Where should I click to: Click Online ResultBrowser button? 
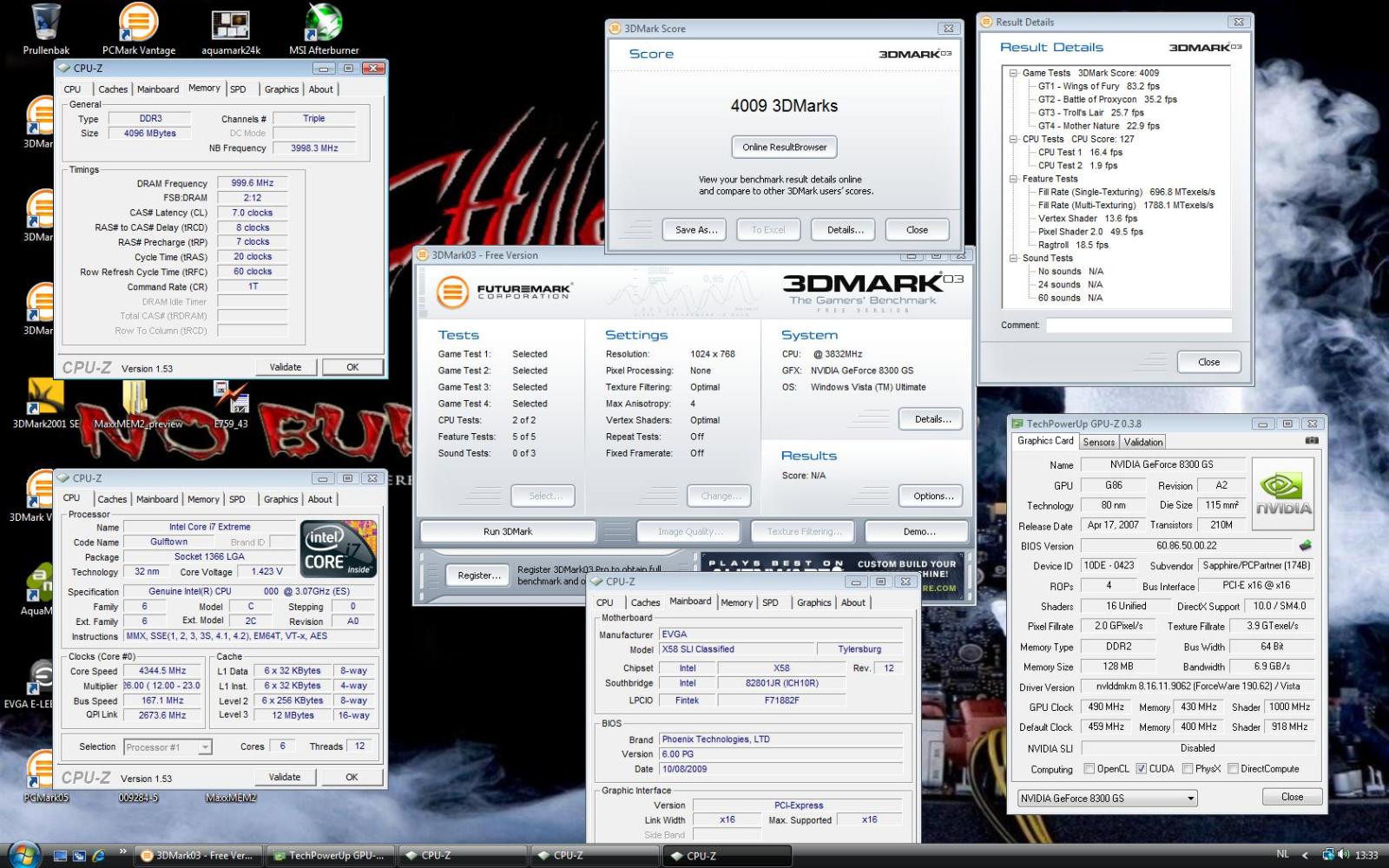[785, 147]
